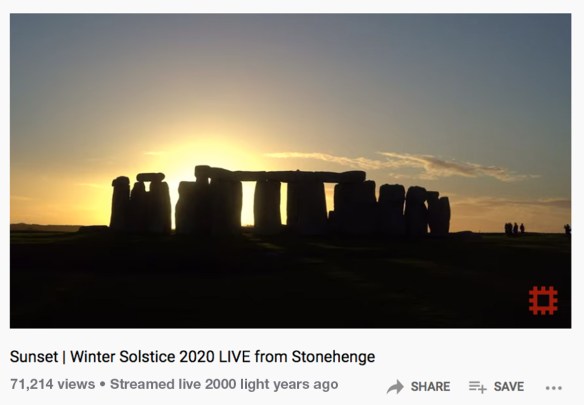This screenshot has width=584, height=405.
Task: Select the Winter Solstice 2020 video title
Action: point(192,357)
